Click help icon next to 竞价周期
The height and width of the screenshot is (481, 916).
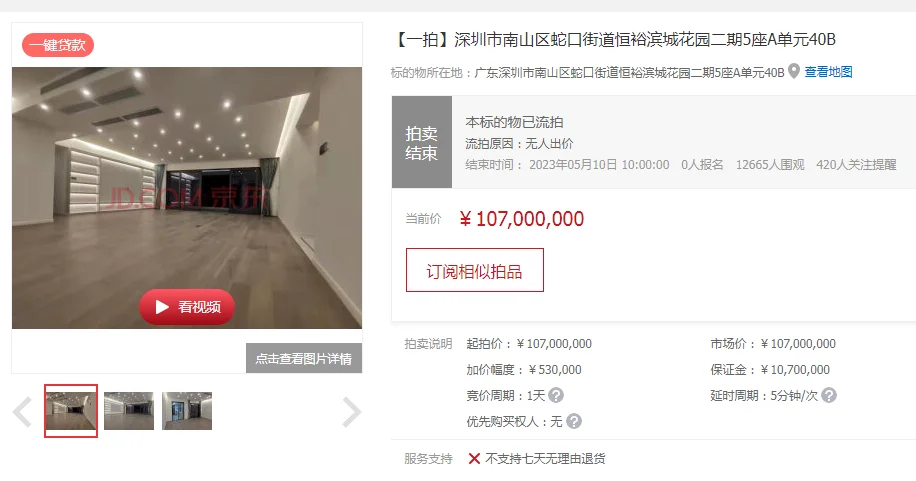(556, 396)
